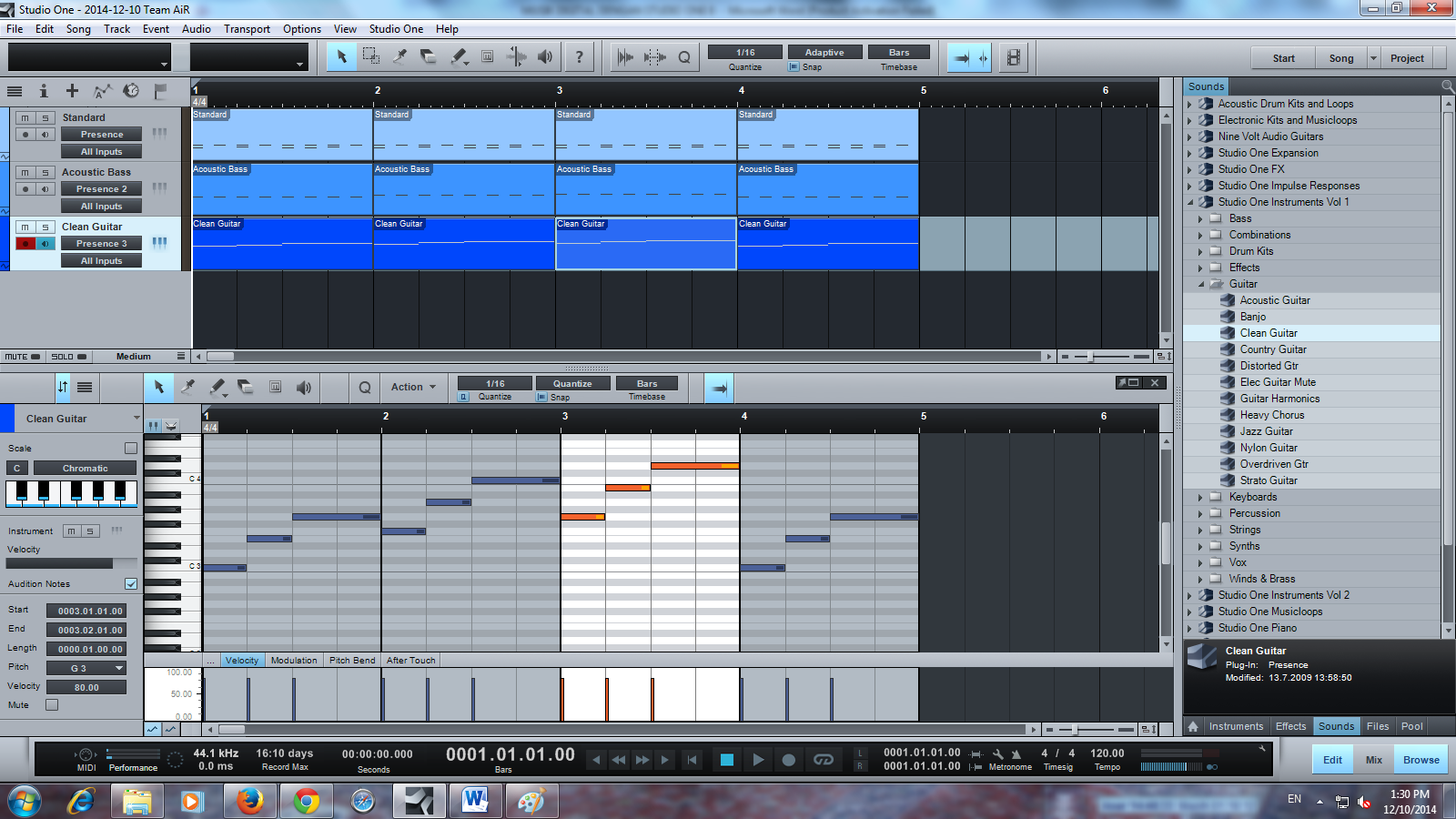Click the Quantize Q icon in main toolbar
The width and height of the screenshot is (1456, 819).
pos(684,57)
